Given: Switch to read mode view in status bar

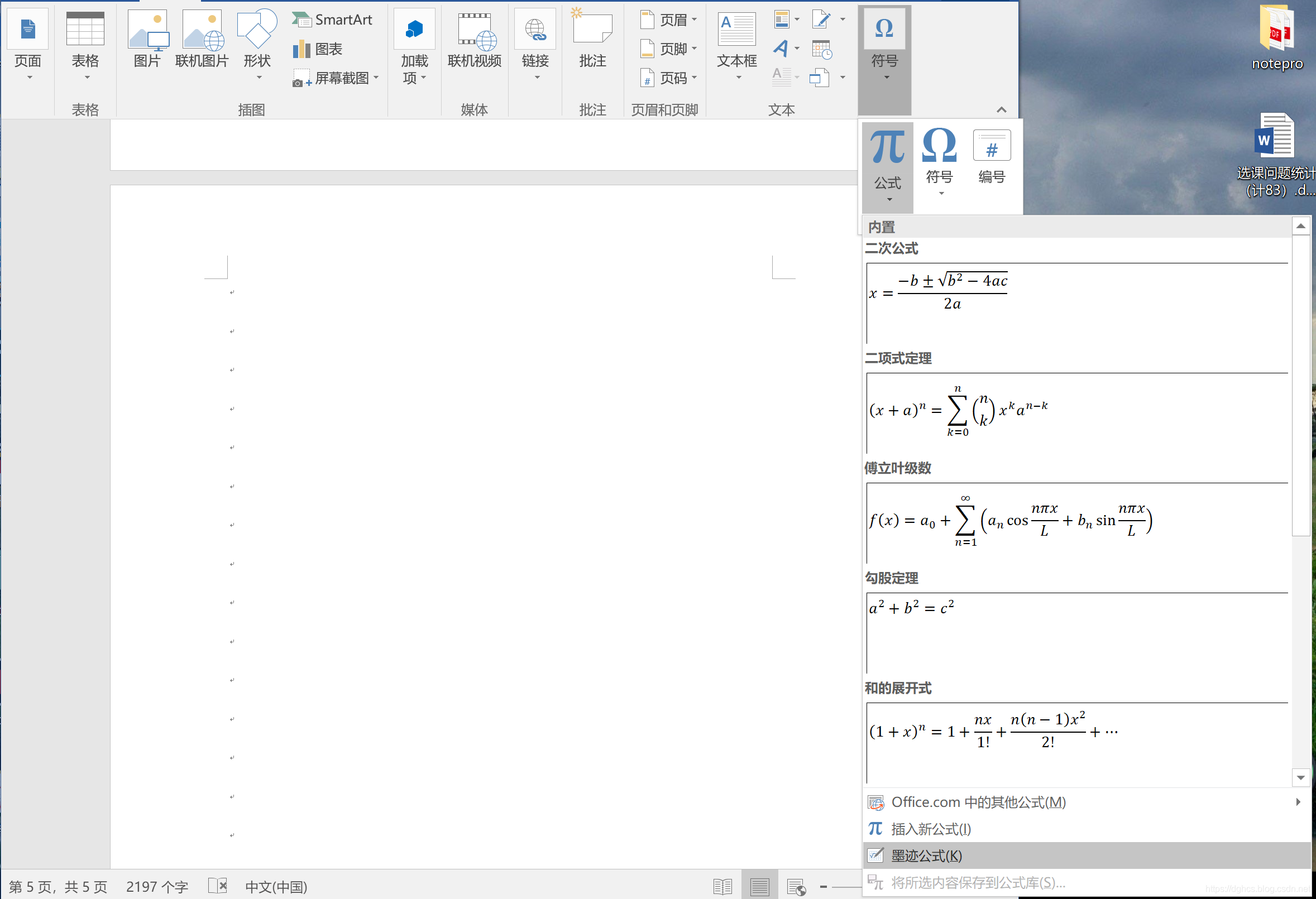Looking at the screenshot, I should tap(722, 887).
